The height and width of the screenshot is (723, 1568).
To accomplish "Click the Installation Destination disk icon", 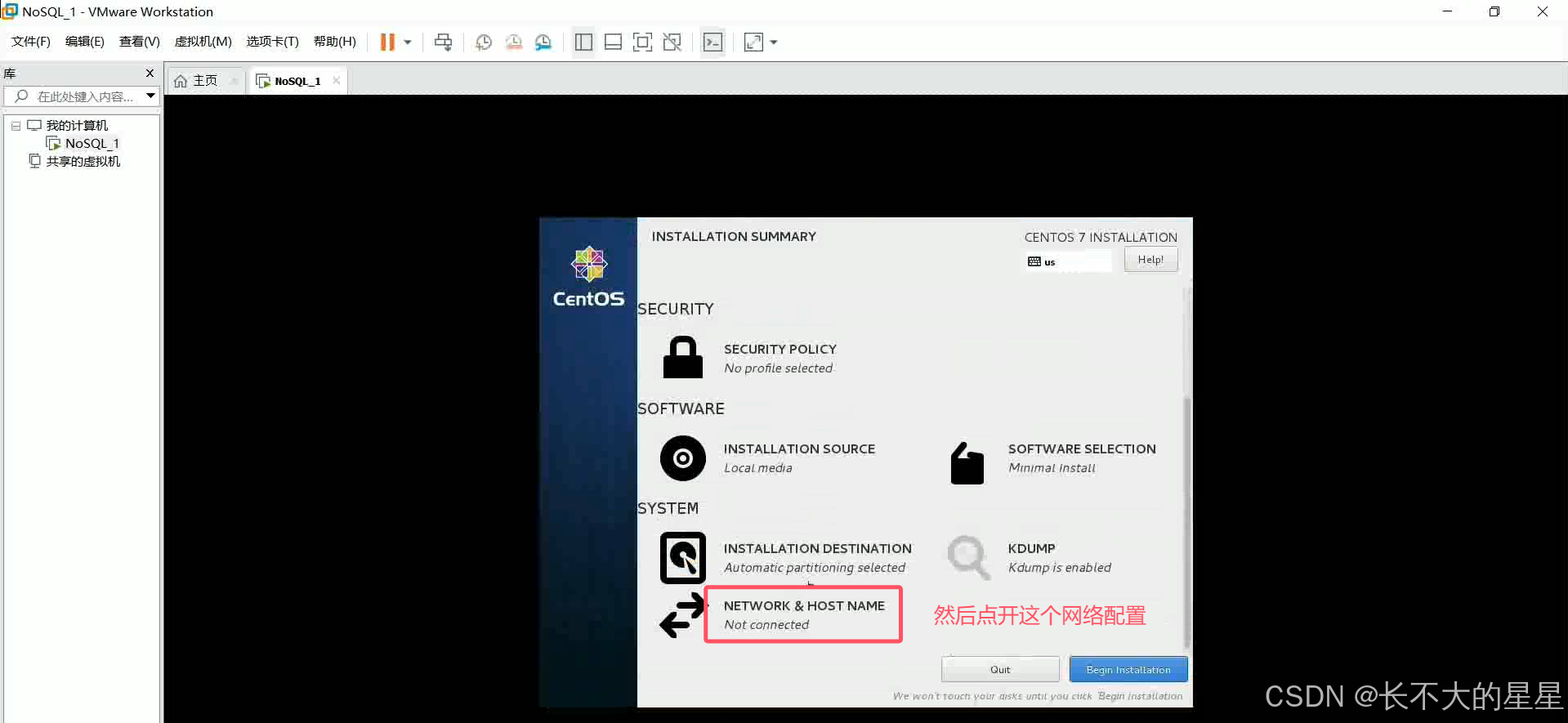I will tap(682, 558).
